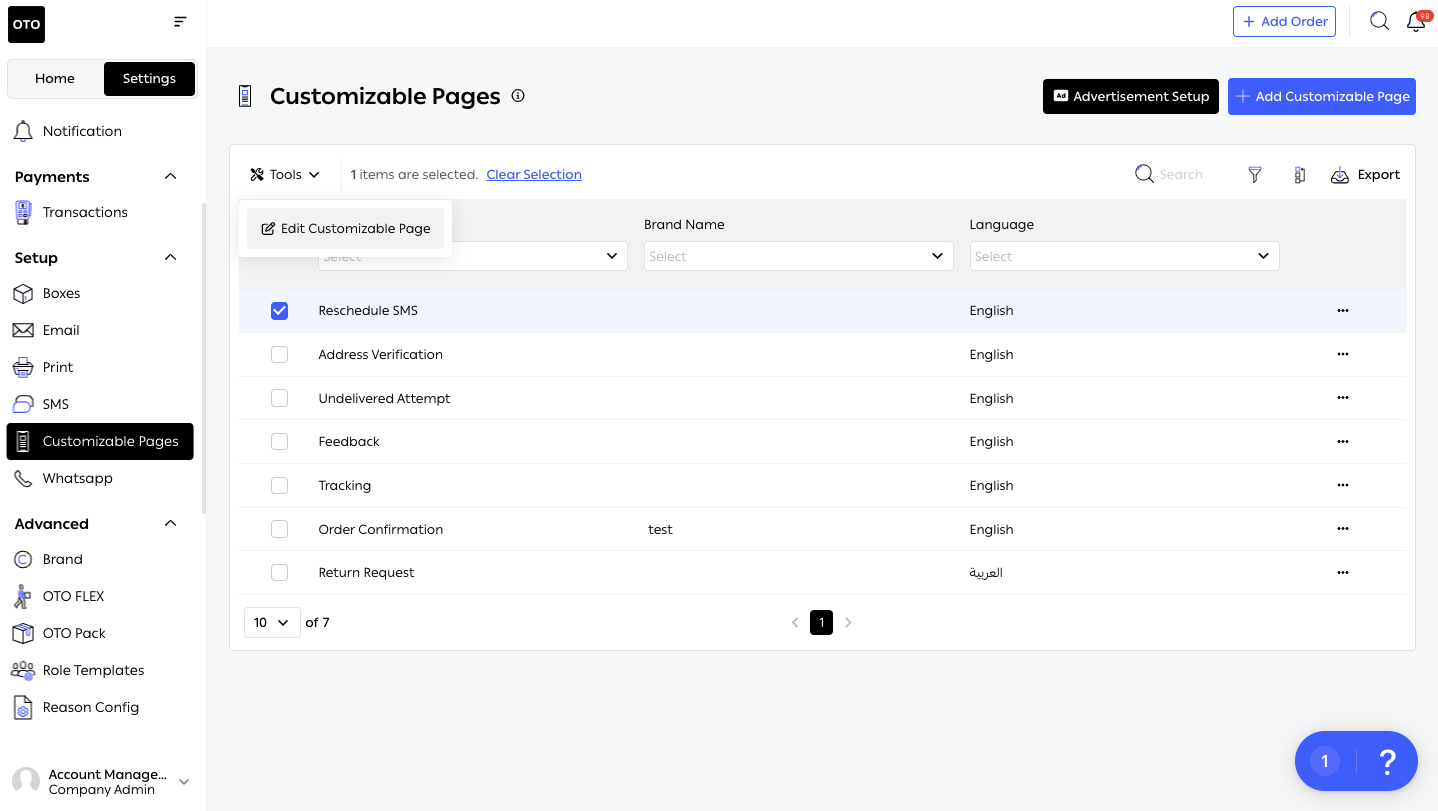Collapse the Setup section
The image size is (1438, 811).
[170, 258]
